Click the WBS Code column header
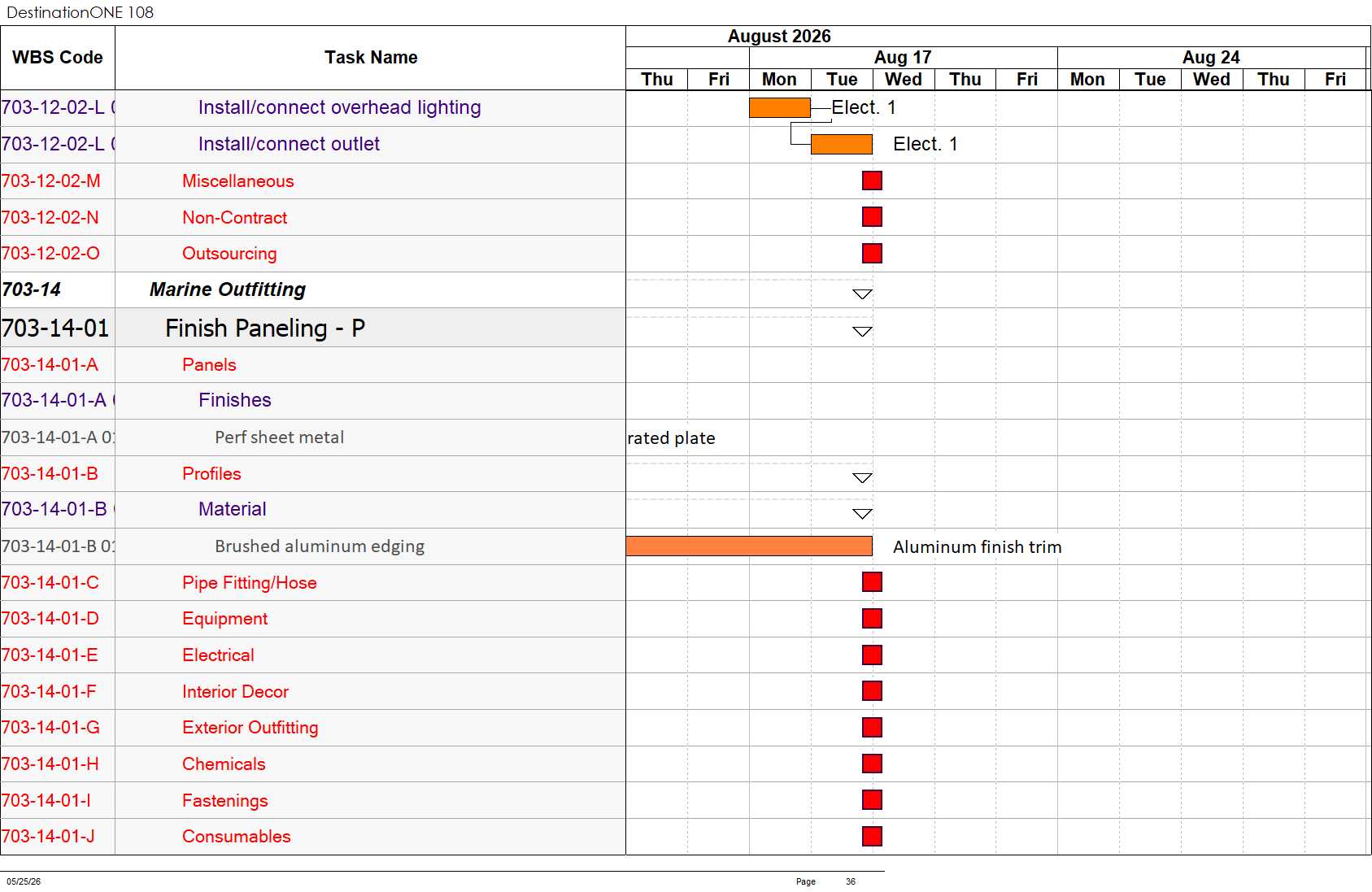Viewport: 1372px width, 892px height. (x=58, y=58)
